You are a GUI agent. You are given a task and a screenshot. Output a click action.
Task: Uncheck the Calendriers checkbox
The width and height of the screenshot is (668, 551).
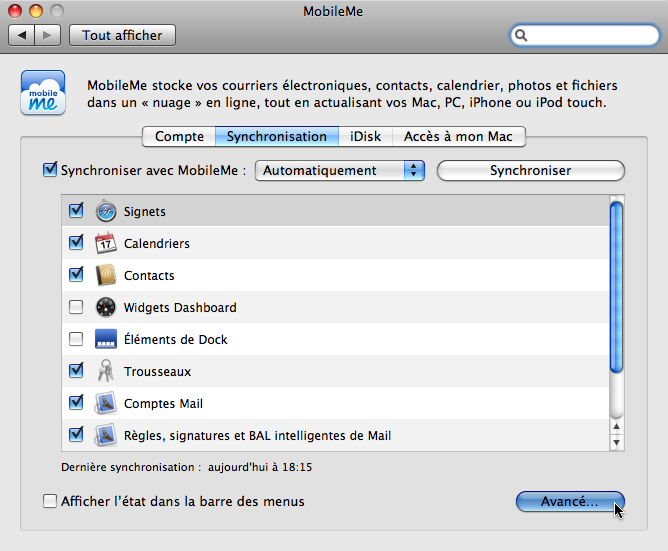point(76,242)
